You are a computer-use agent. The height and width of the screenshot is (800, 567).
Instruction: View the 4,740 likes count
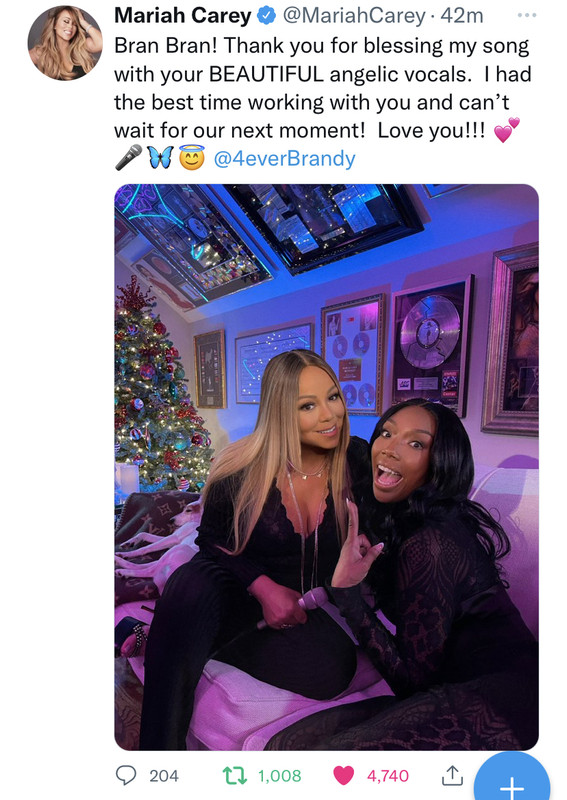[388, 776]
